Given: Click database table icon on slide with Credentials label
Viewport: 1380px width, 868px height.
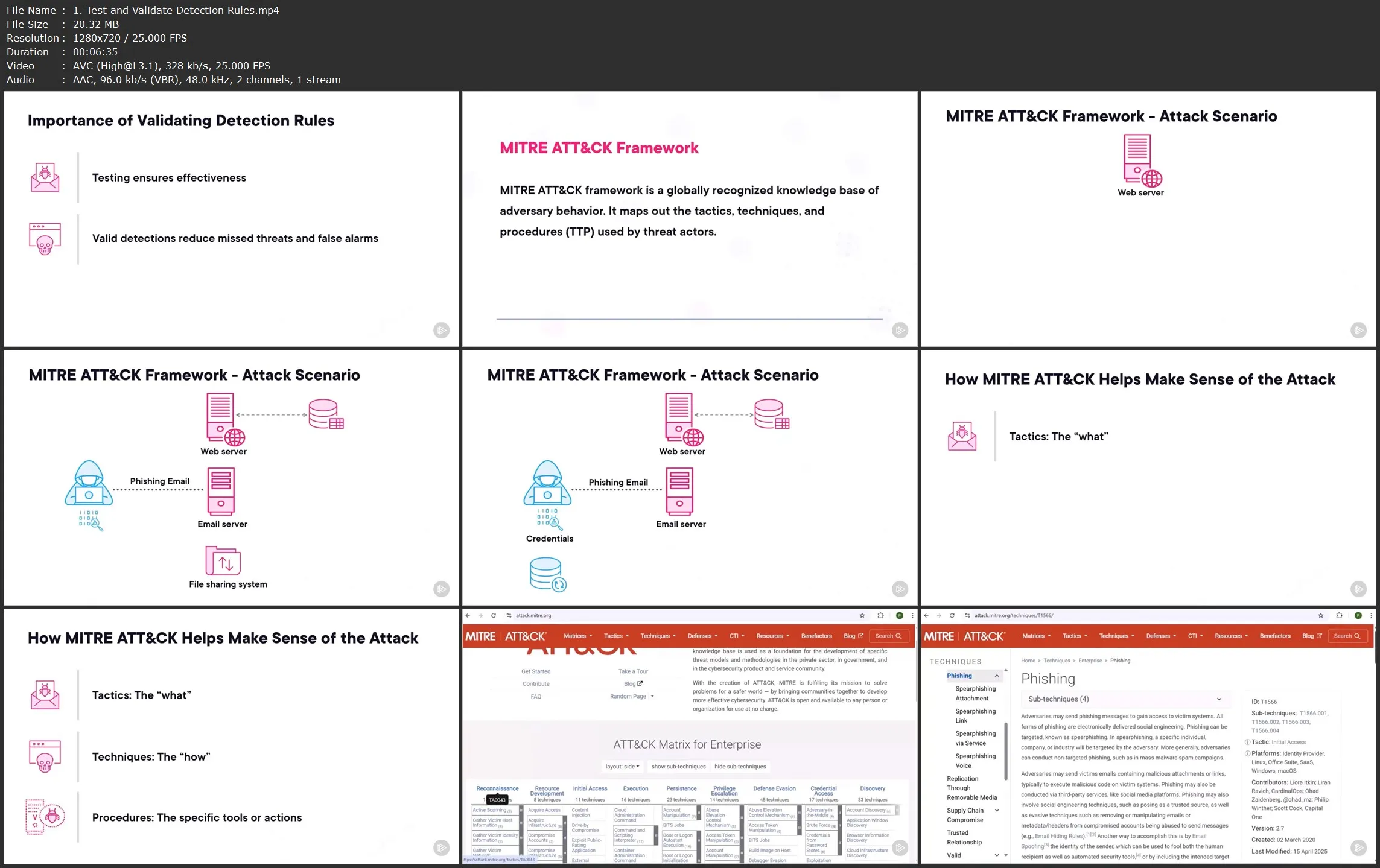Looking at the screenshot, I should (772, 414).
